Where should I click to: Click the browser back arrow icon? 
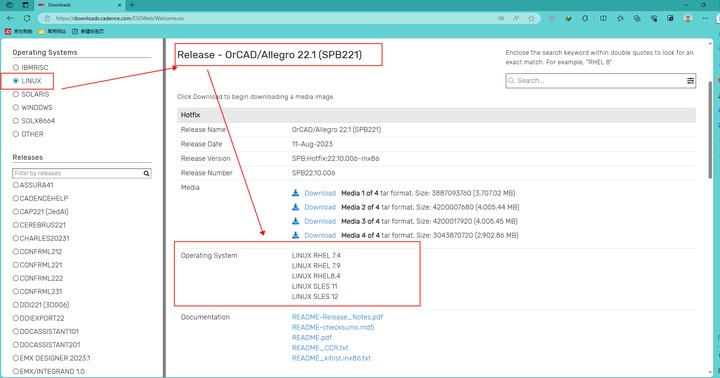[10, 18]
